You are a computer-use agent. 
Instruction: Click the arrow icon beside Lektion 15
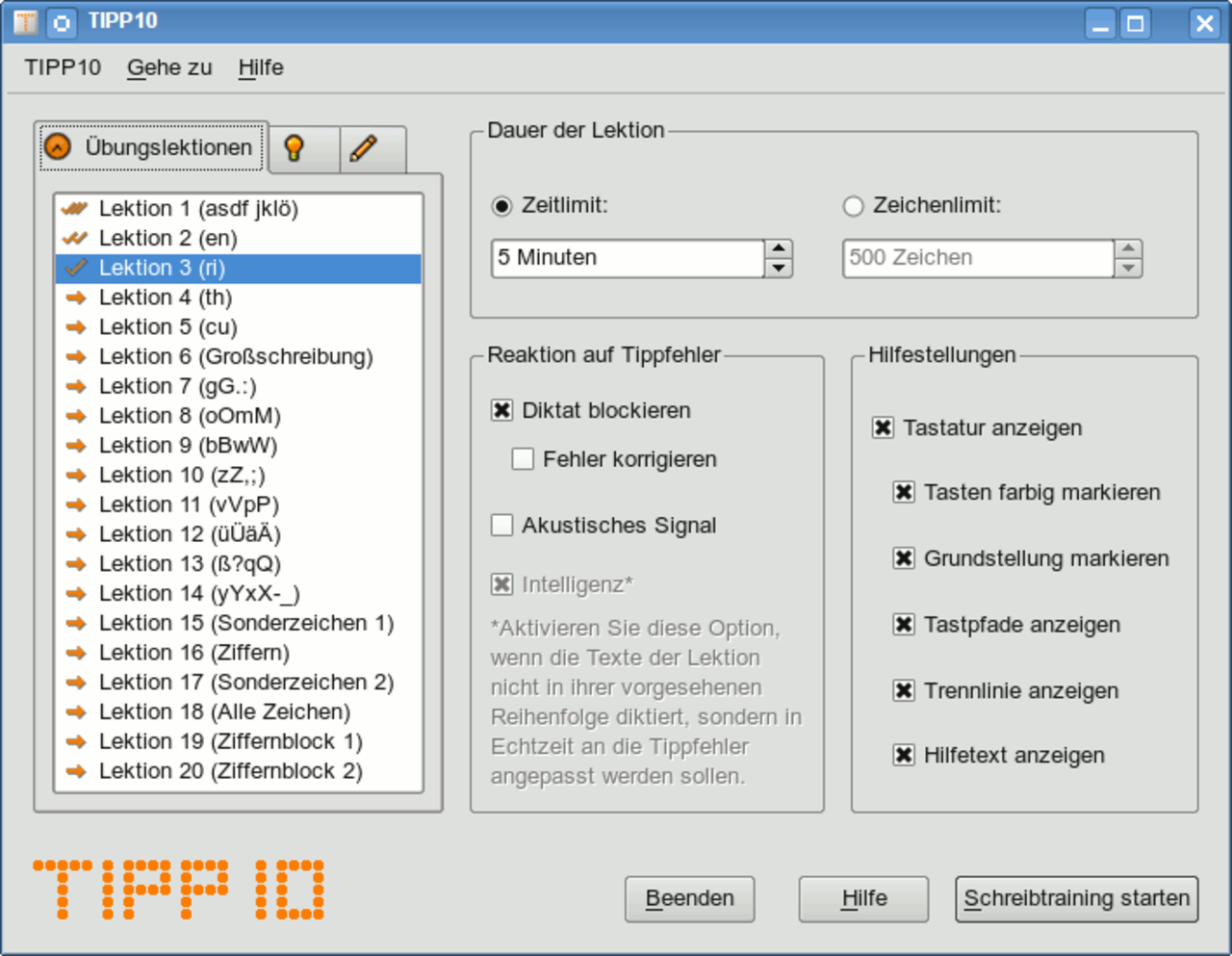click(76, 624)
